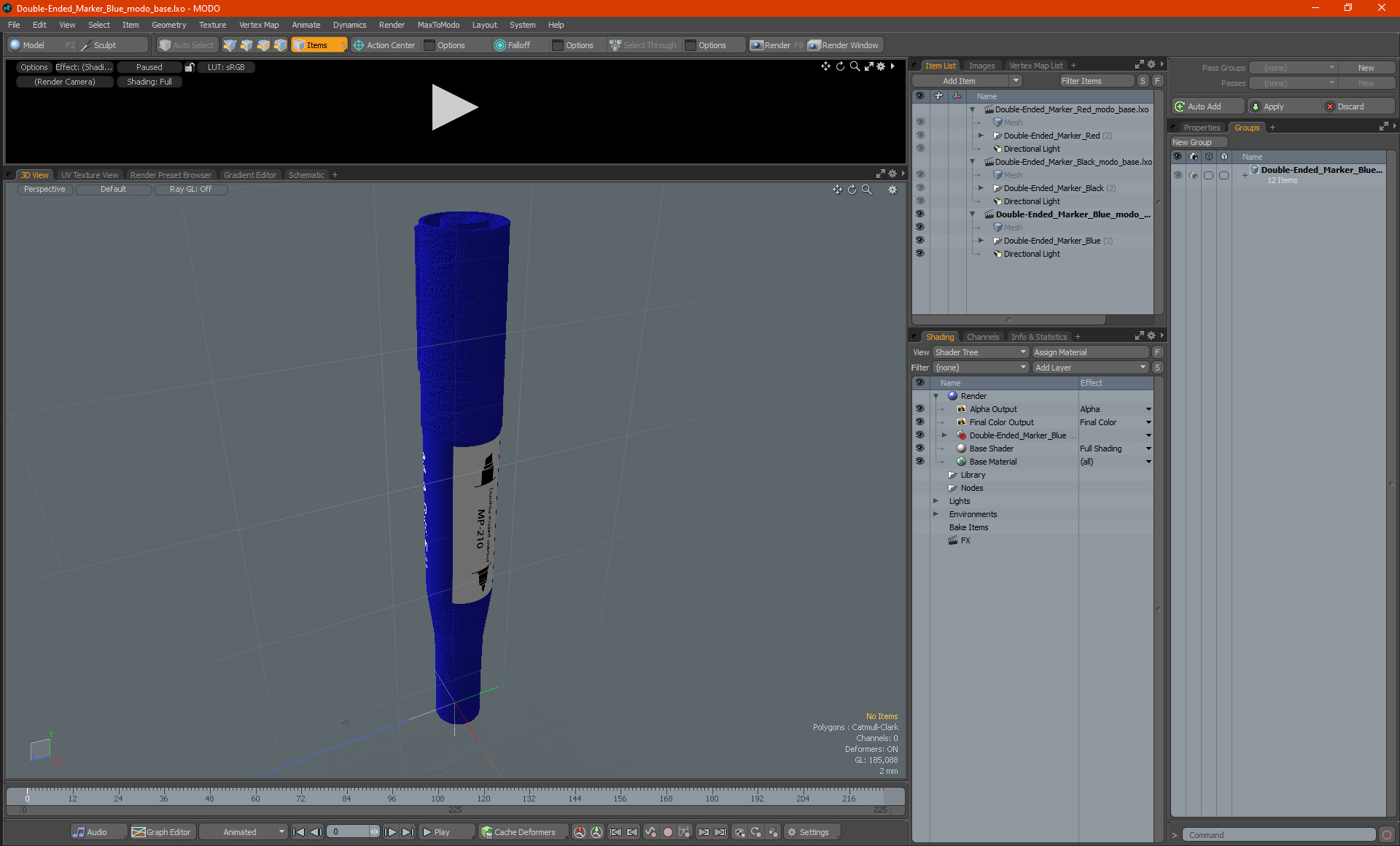This screenshot has width=1400, height=846.
Task: Click the Items mode button
Action: click(x=319, y=45)
